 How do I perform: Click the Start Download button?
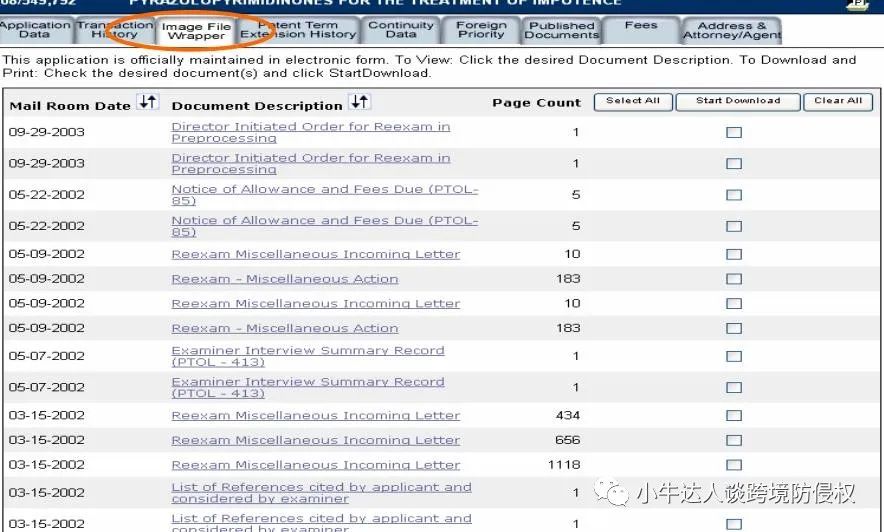click(x=738, y=102)
